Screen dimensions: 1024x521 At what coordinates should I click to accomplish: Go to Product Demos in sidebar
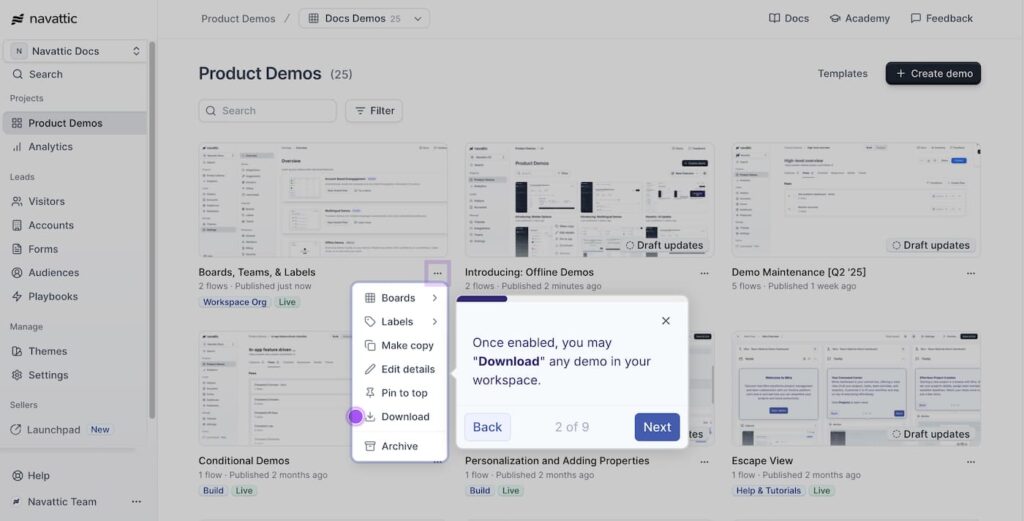pos(75,123)
